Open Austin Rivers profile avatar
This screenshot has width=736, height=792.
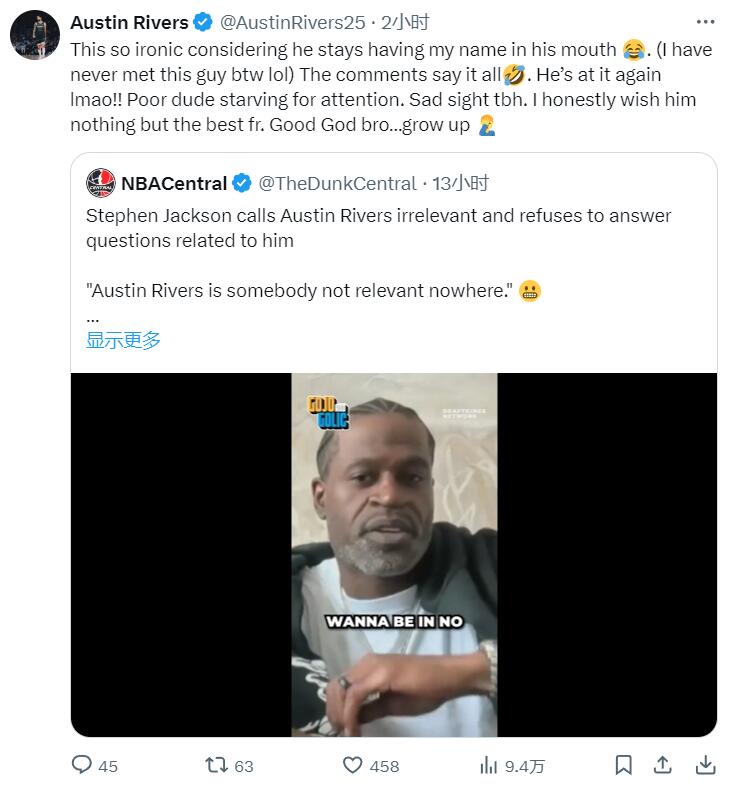tap(35, 36)
